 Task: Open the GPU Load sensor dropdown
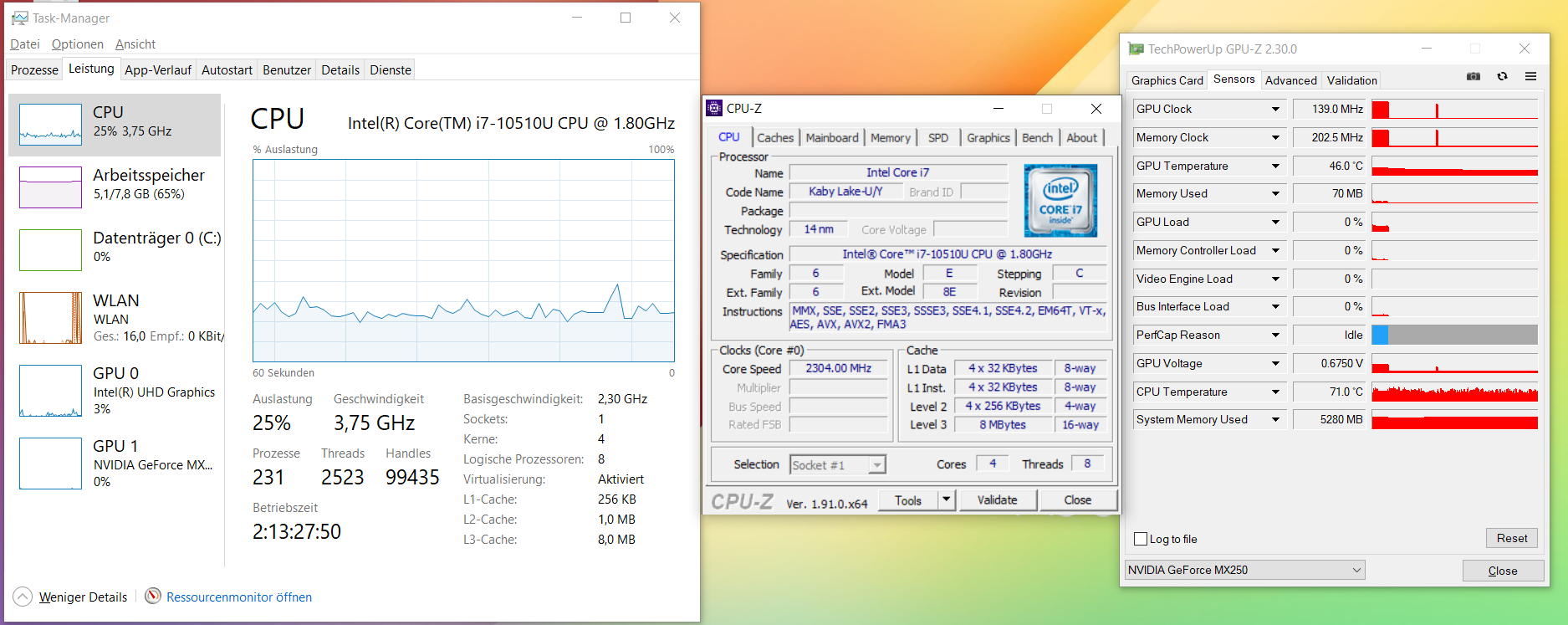pyautogui.click(x=1275, y=222)
